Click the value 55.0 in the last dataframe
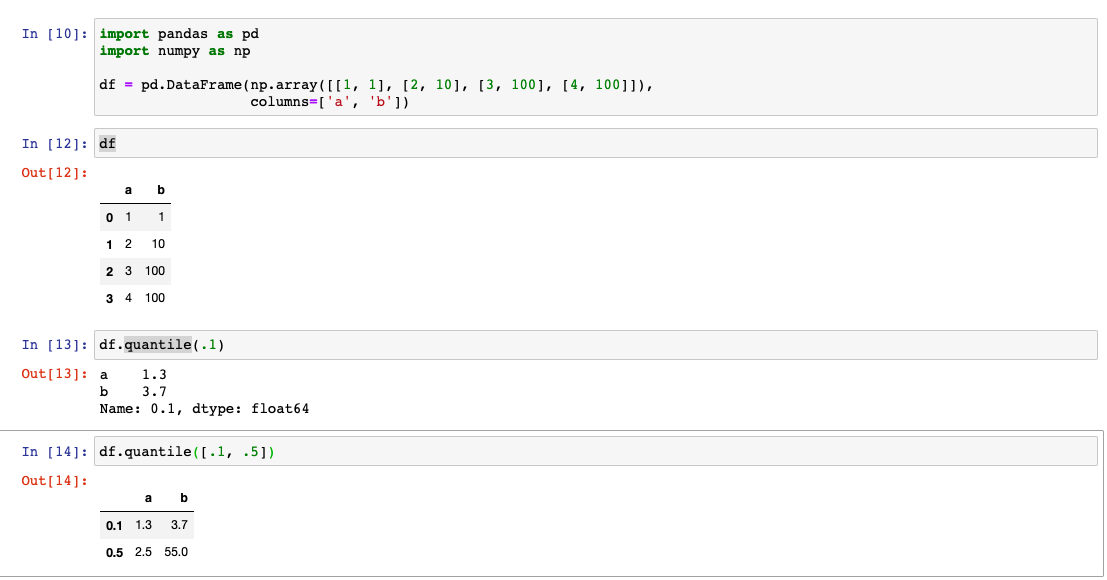 click(175, 551)
